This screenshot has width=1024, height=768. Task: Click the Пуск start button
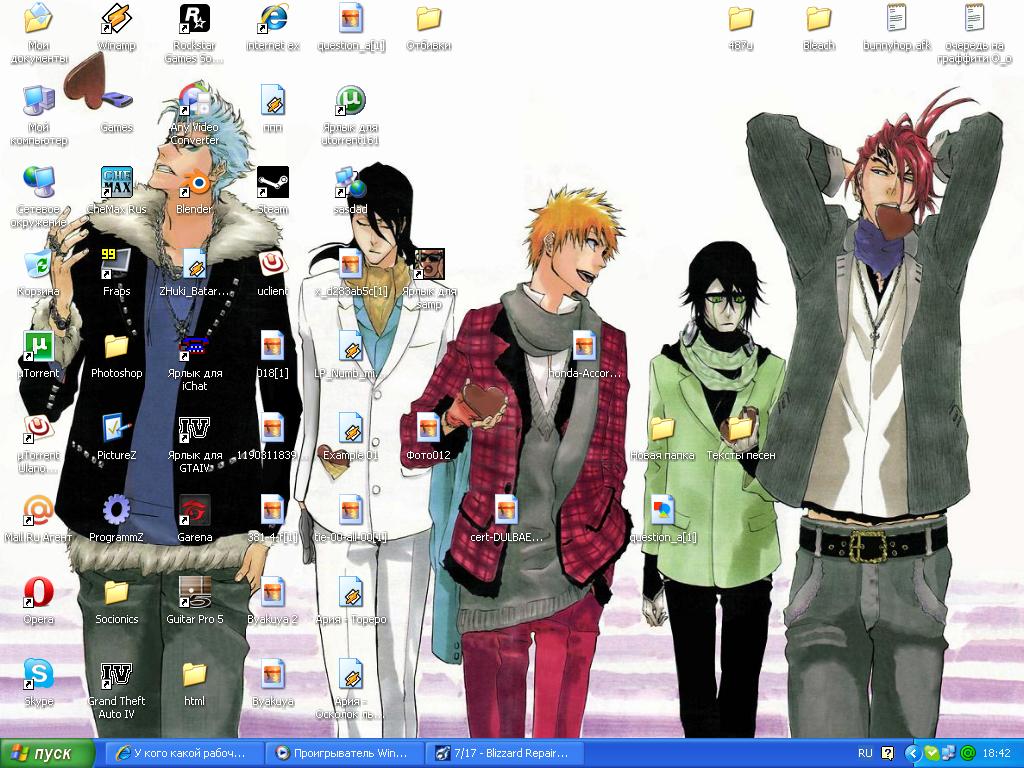(x=48, y=753)
